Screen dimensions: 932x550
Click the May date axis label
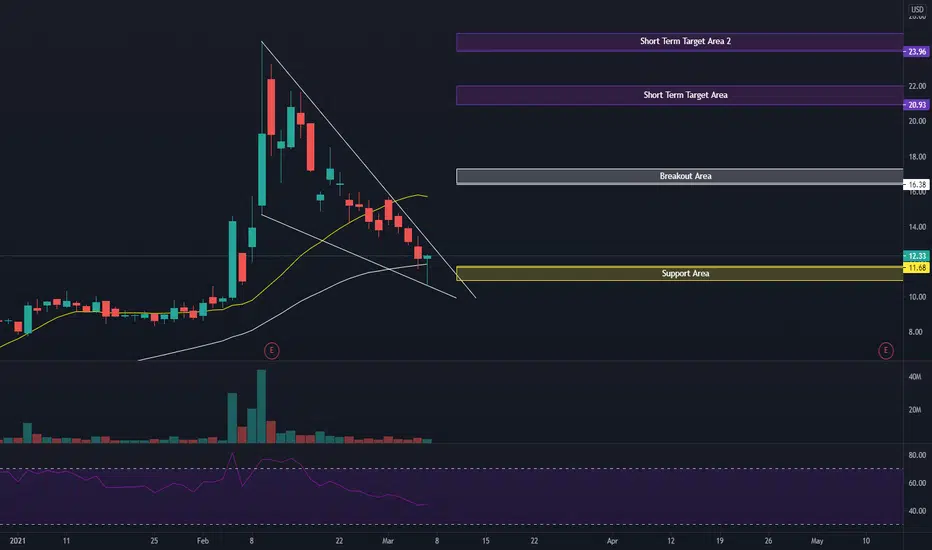click(817, 541)
